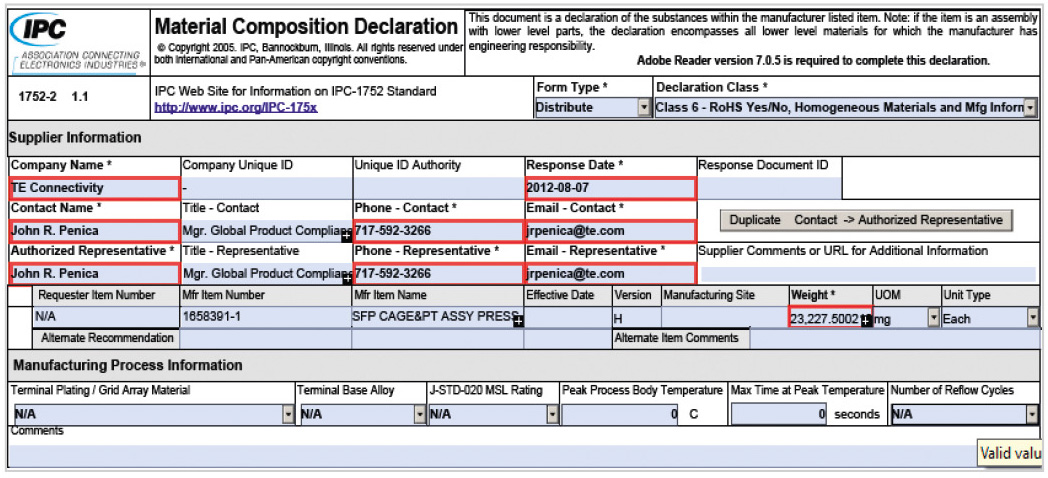Open the Unit Type Each dropdown

click(x=1033, y=319)
